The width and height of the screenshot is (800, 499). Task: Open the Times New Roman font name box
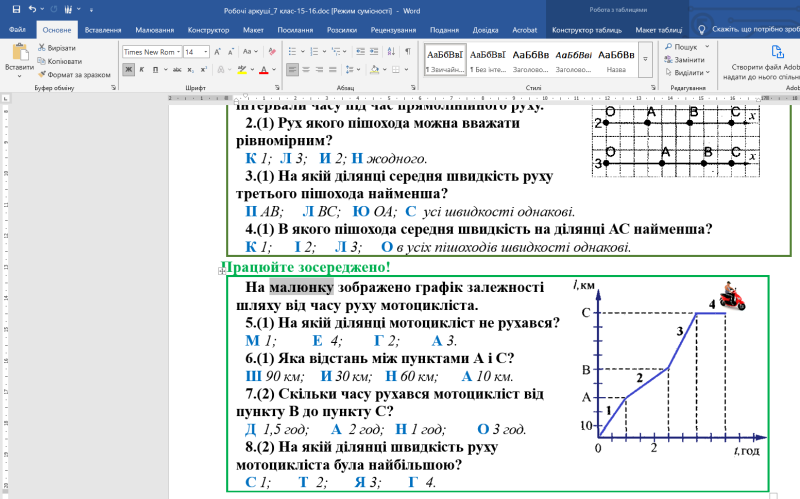coord(152,52)
